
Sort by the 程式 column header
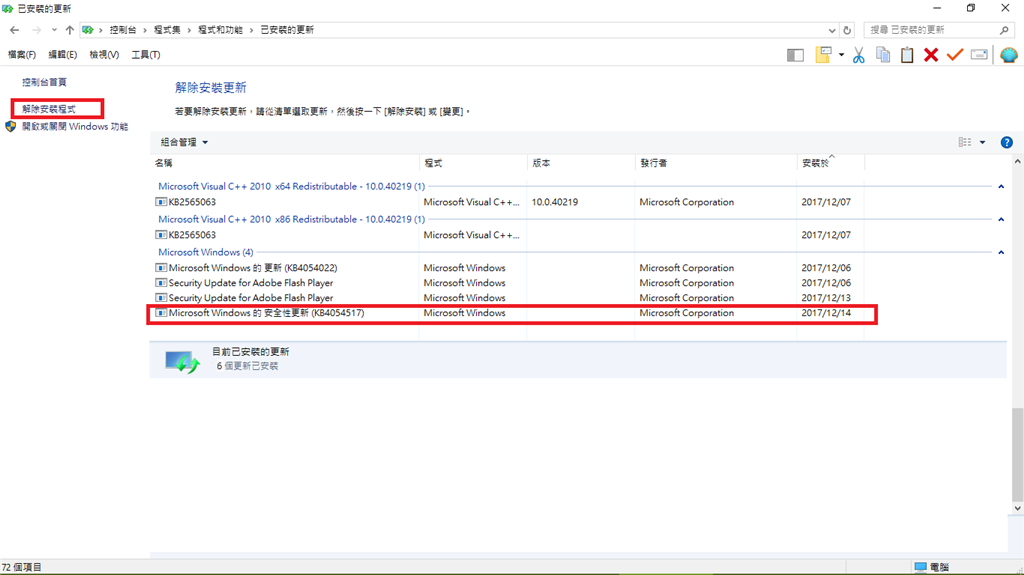473,163
